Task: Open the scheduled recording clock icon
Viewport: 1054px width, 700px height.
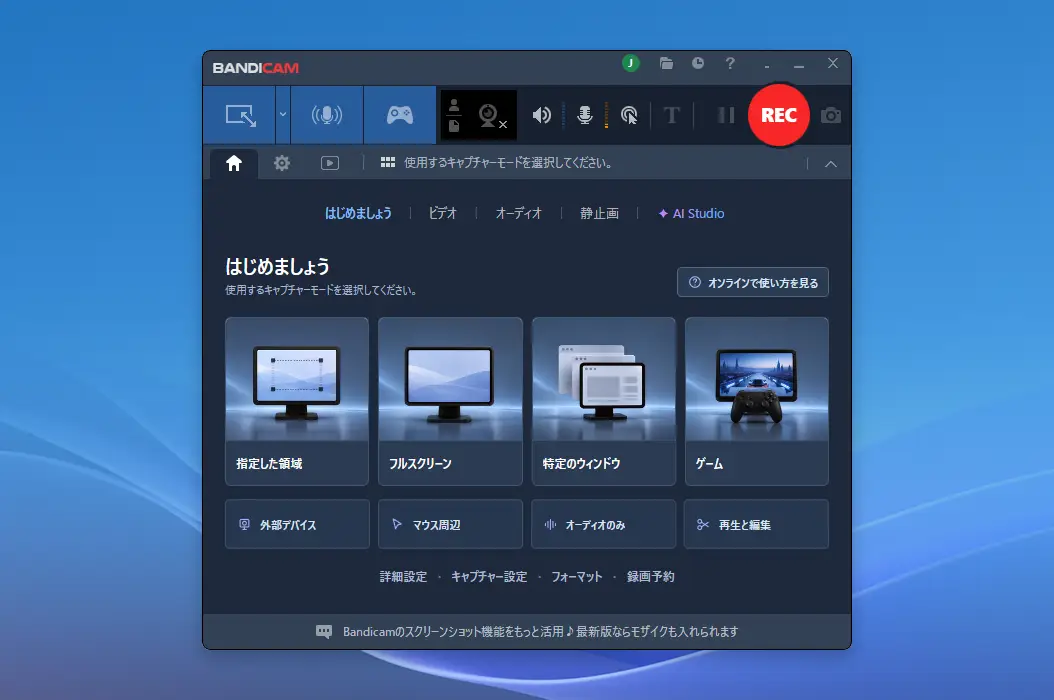Action: click(698, 63)
